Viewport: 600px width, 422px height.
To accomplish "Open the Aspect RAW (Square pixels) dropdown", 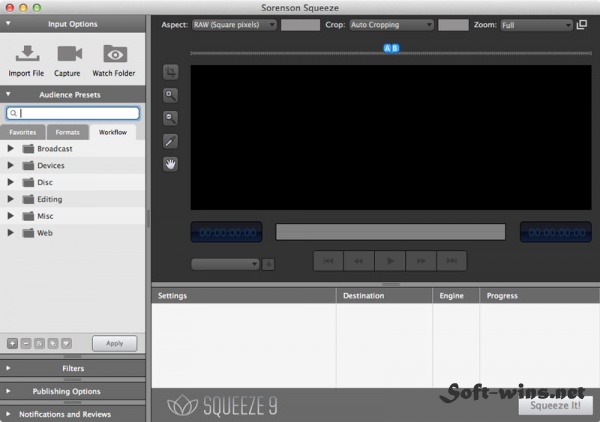I will pos(234,25).
